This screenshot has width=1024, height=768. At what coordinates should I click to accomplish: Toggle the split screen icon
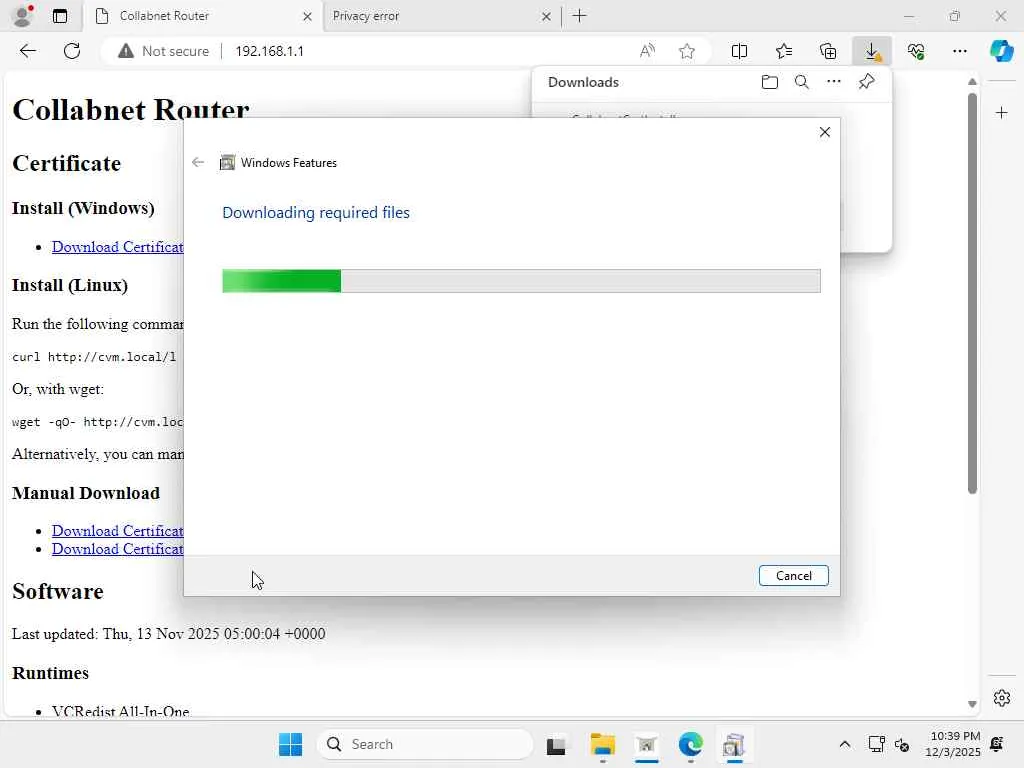(739, 51)
